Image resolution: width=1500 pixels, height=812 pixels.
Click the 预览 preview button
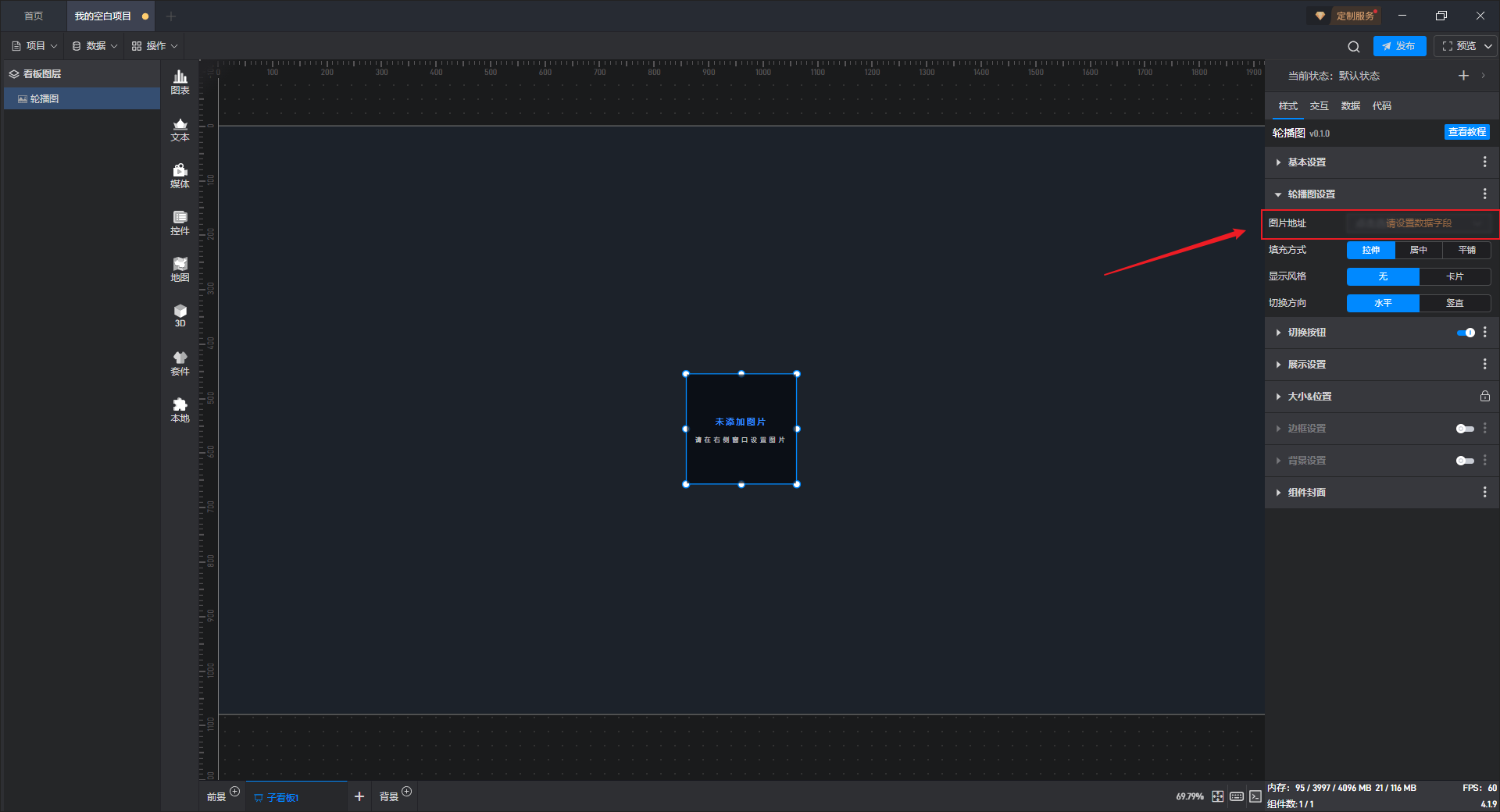click(x=1459, y=46)
